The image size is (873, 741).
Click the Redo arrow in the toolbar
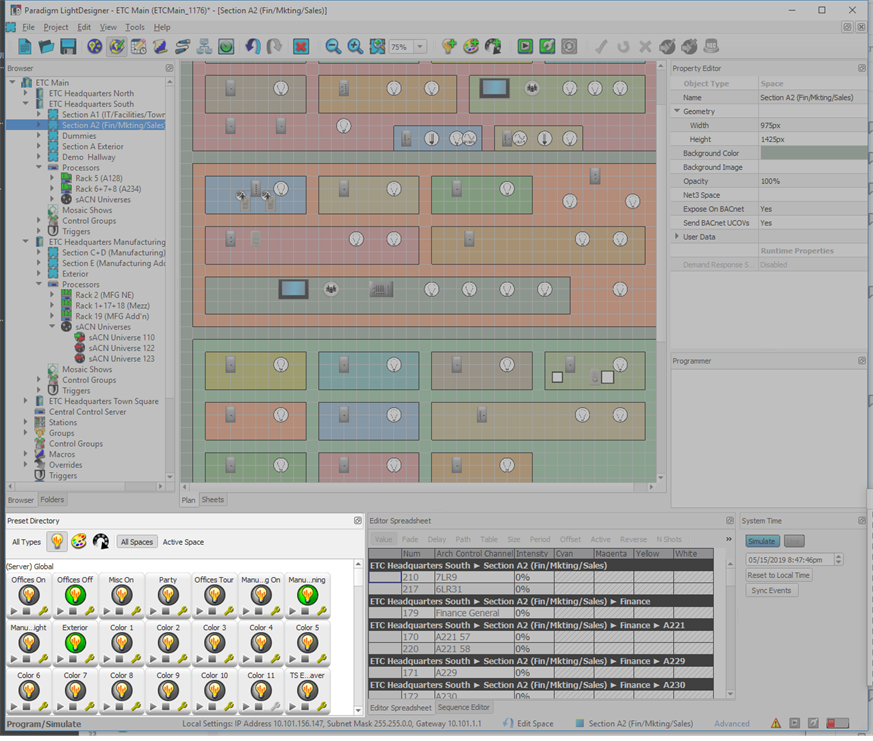pyautogui.click(x=274, y=47)
